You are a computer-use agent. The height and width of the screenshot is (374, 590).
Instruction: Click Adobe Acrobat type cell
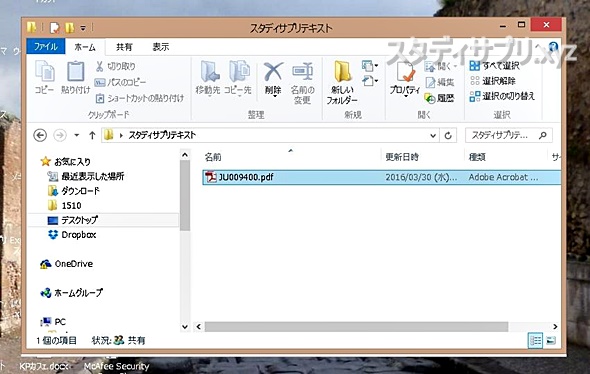[503, 177]
